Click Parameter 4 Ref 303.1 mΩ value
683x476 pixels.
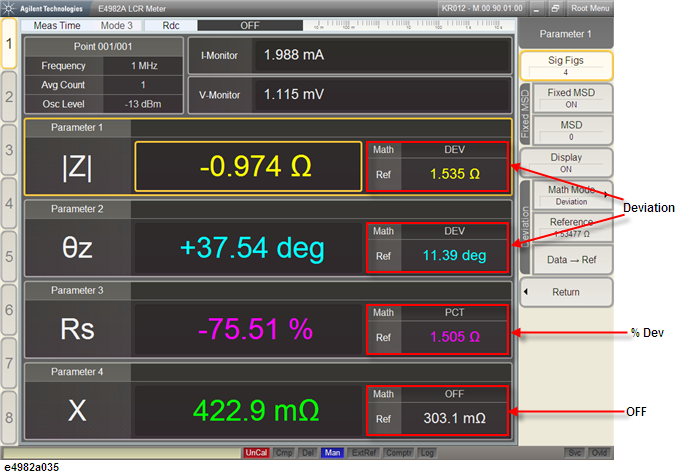tap(454, 419)
